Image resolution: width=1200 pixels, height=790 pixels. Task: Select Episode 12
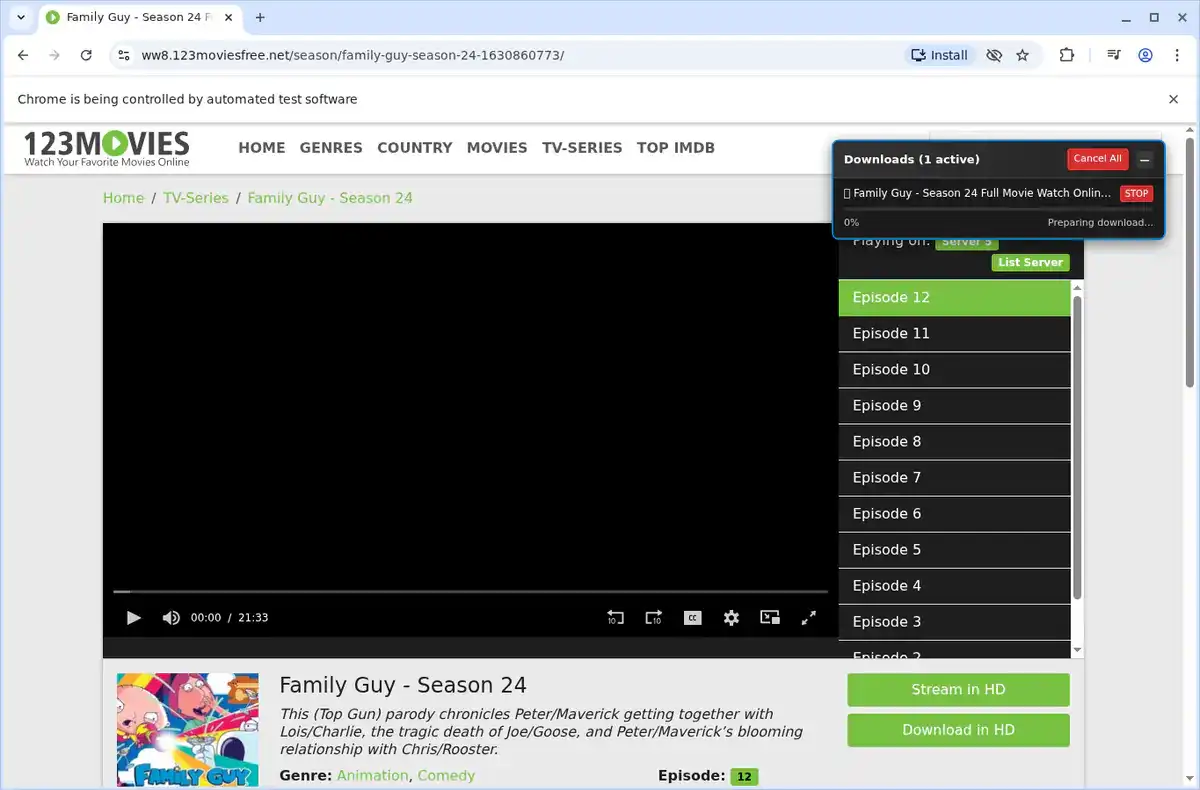point(954,298)
